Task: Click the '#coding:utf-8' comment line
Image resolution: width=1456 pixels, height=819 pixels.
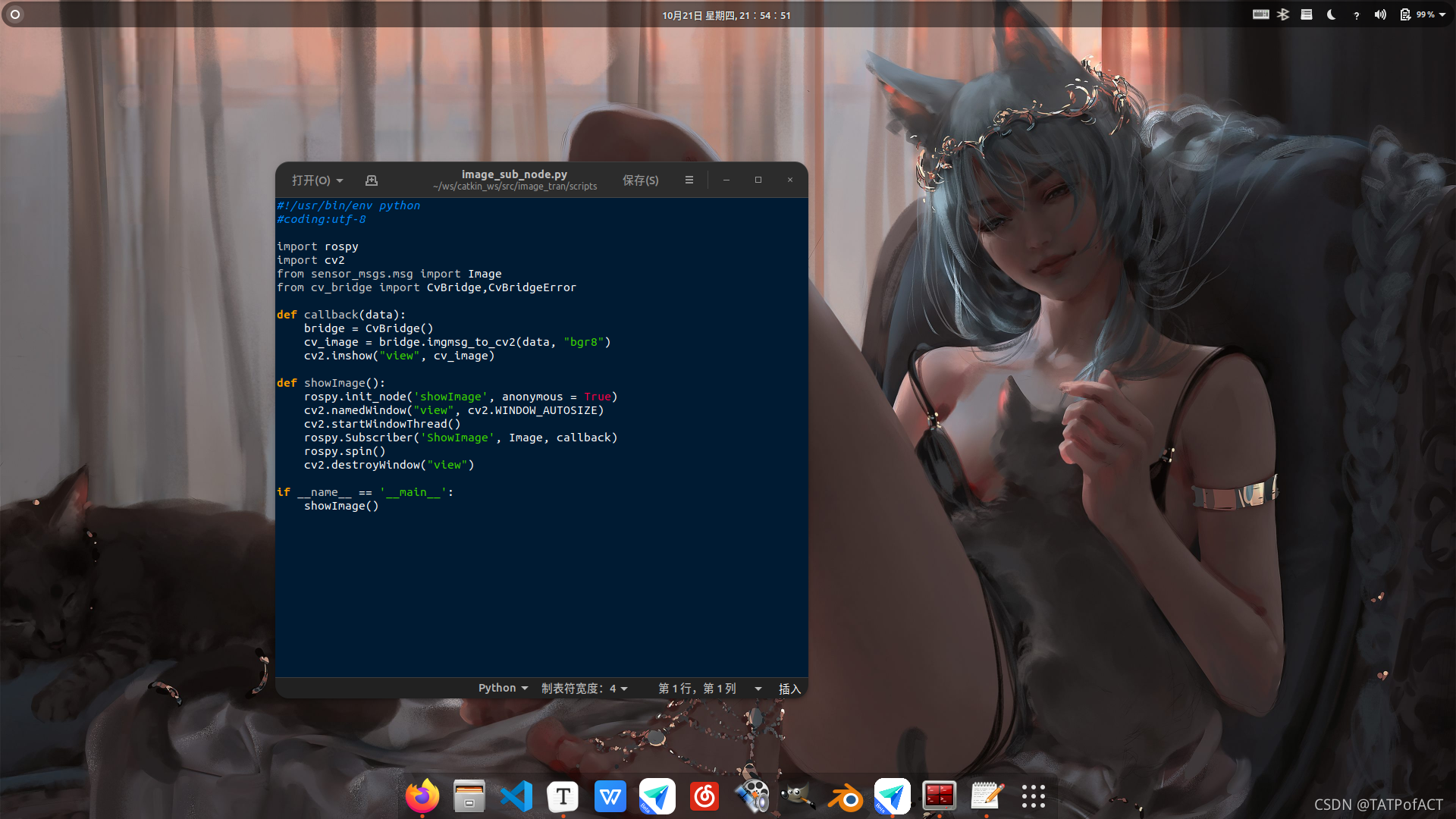Action: click(322, 219)
